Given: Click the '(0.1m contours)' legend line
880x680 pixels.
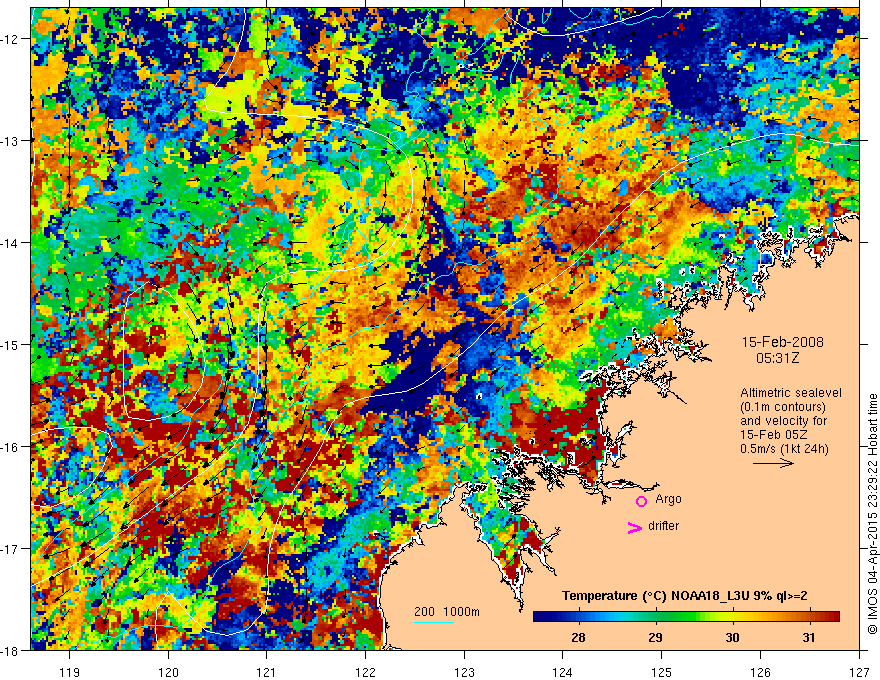Looking at the screenshot, I should (x=783, y=407).
